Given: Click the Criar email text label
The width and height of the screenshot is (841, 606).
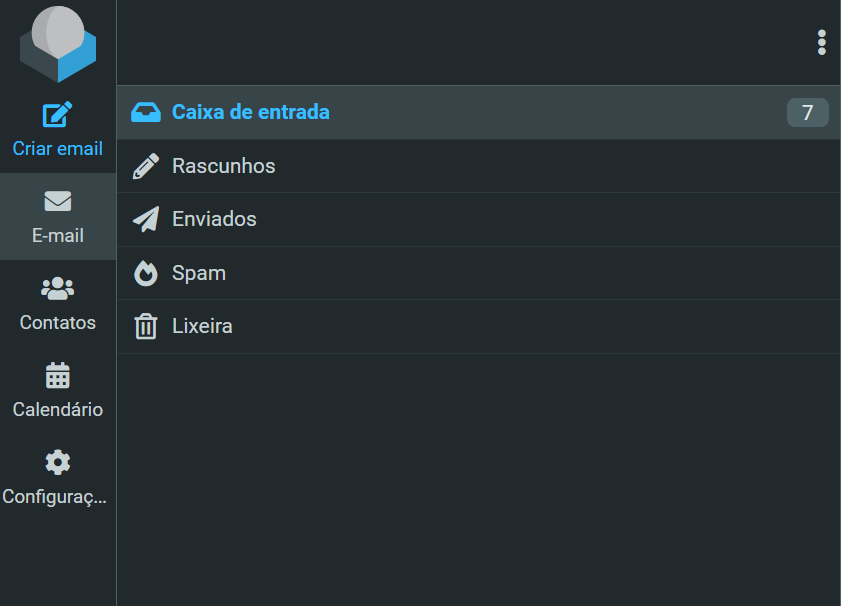Looking at the screenshot, I should (58, 149).
